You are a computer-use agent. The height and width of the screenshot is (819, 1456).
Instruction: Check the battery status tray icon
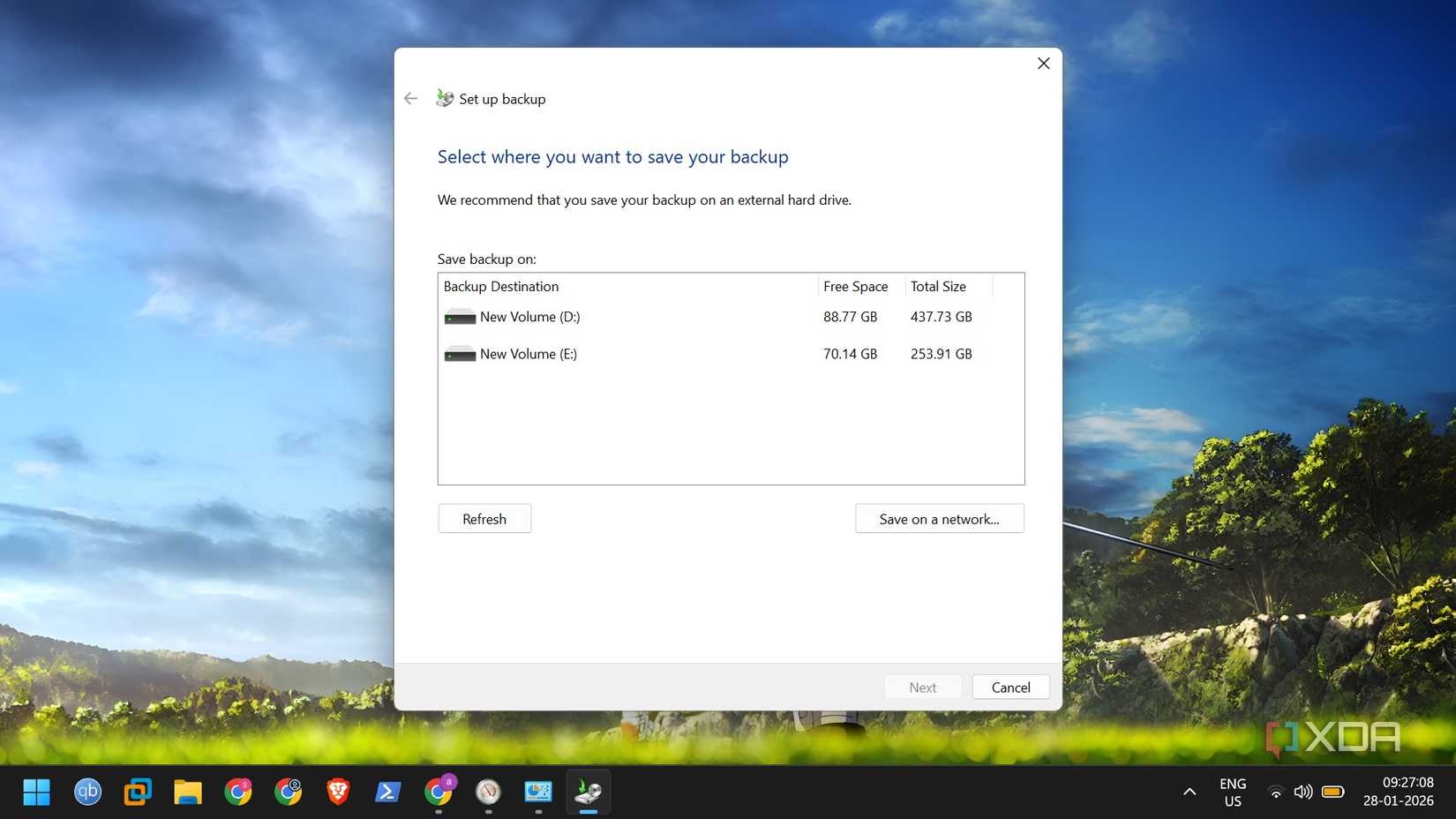(x=1332, y=792)
